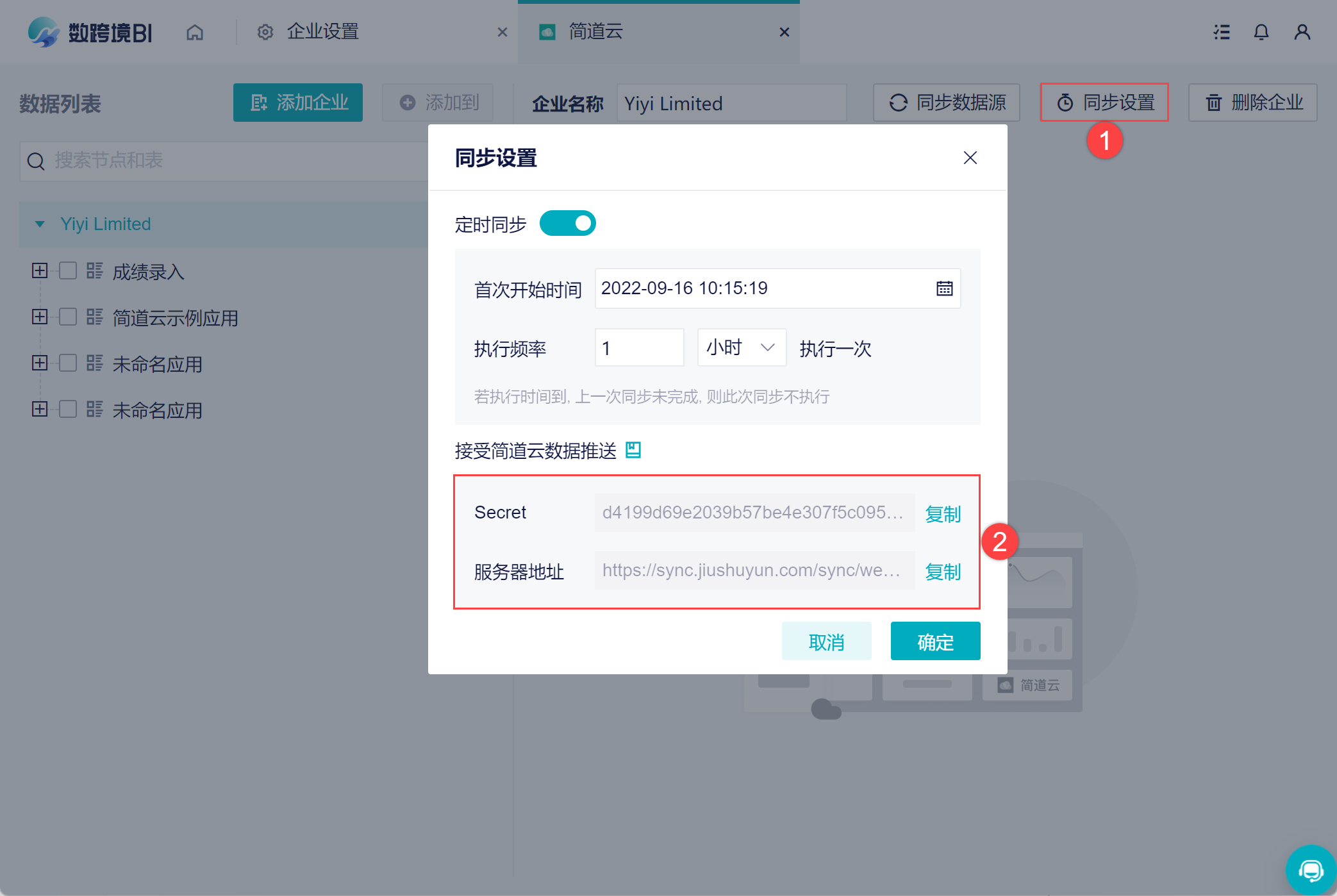Image resolution: width=1337 pixels, height=896 pixels.
Task: Open the notifications bell icon
Action: 1261,32
